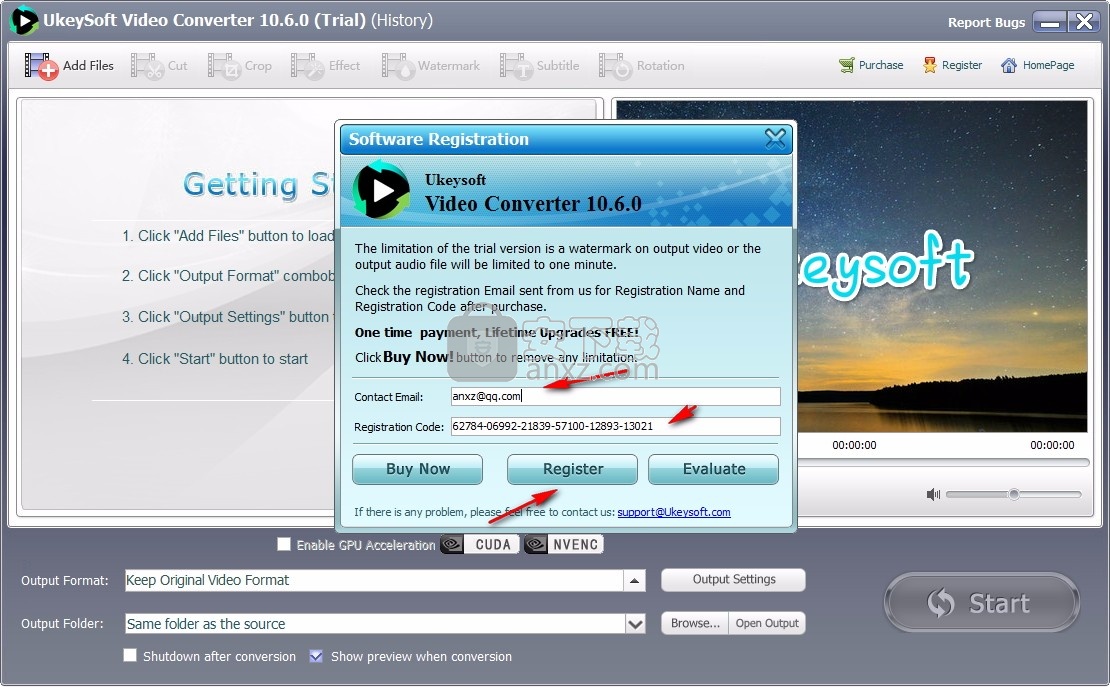Click the Evaluate button
The height and width of the screenshot is (687, 1110).
pyautogui.click(x=714, y=469)
